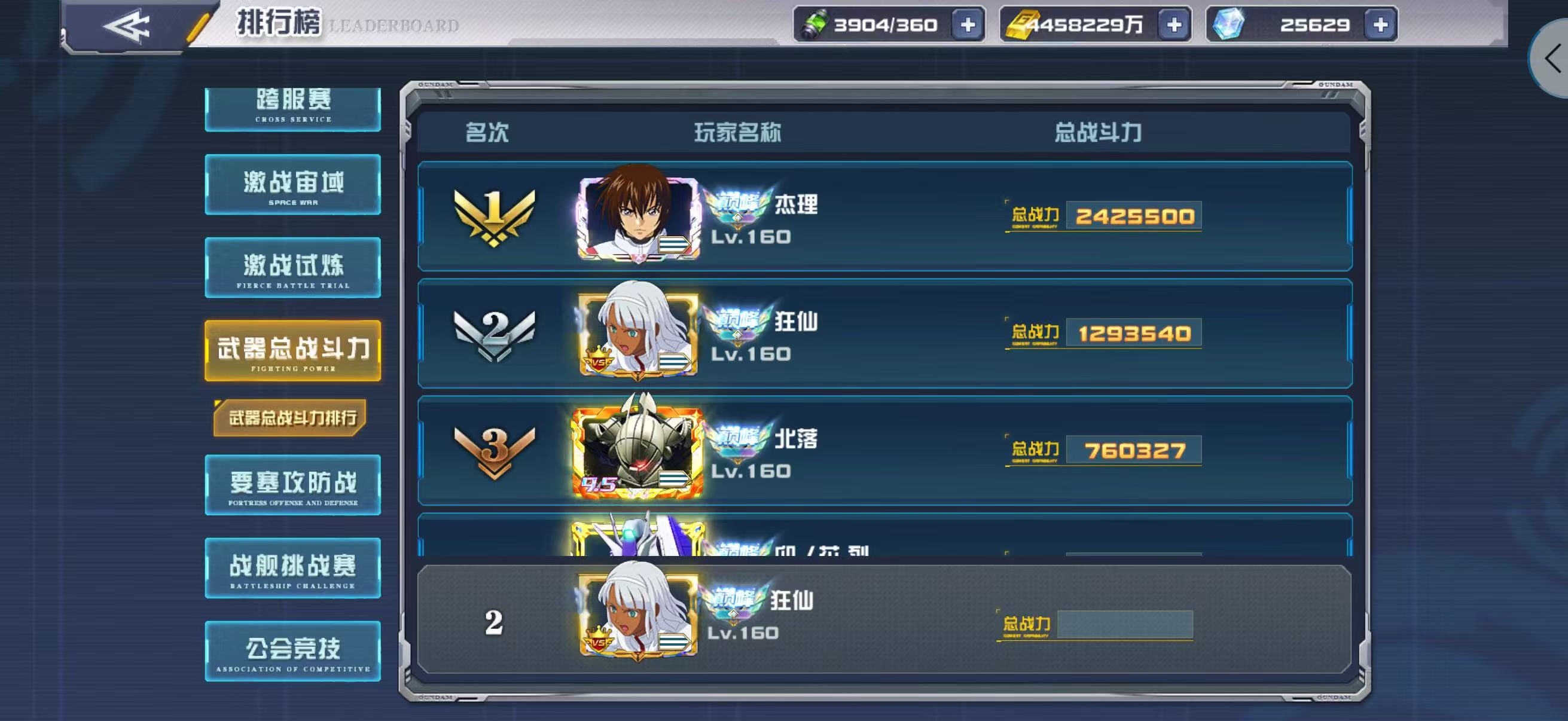Expand the side panel chevron arrow
Viewport: 1568px width, 721px height.
1552,59
